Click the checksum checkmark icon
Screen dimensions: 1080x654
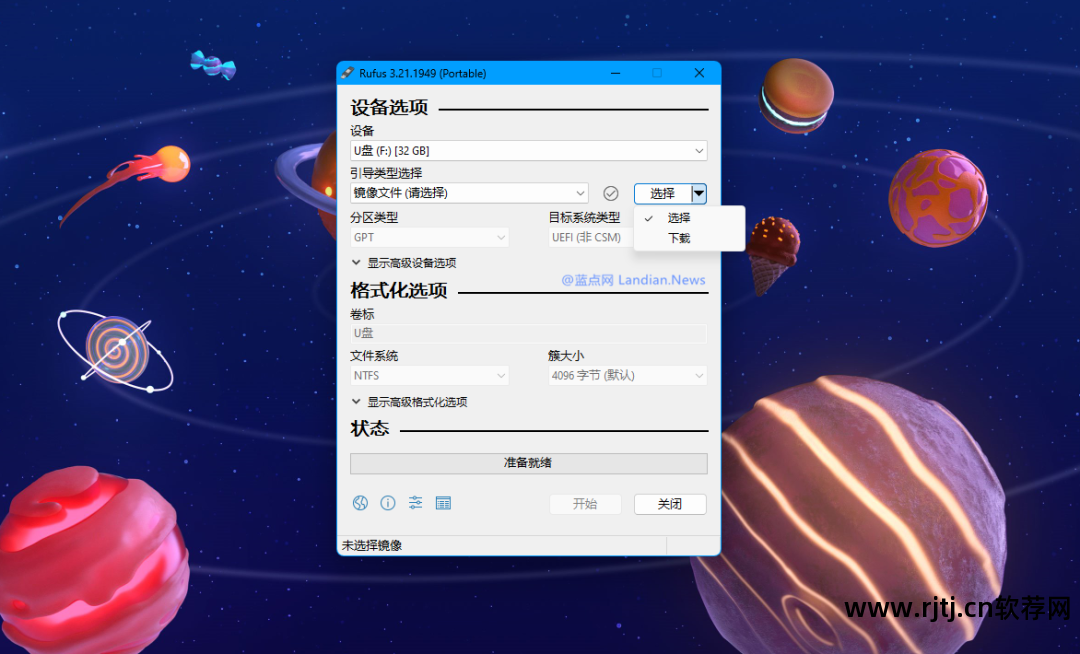[610, 193]
